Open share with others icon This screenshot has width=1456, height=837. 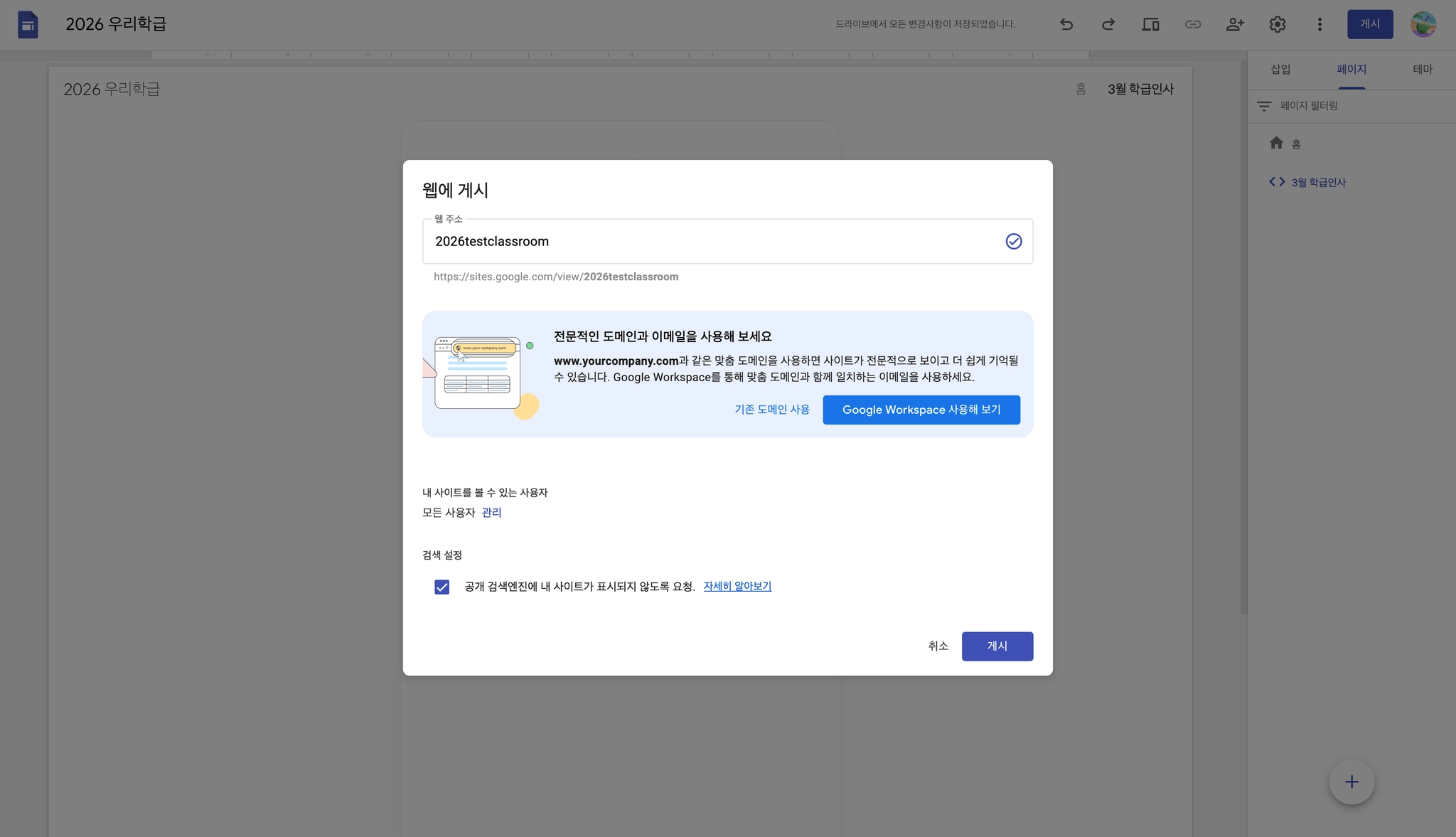pos(1235,24)
